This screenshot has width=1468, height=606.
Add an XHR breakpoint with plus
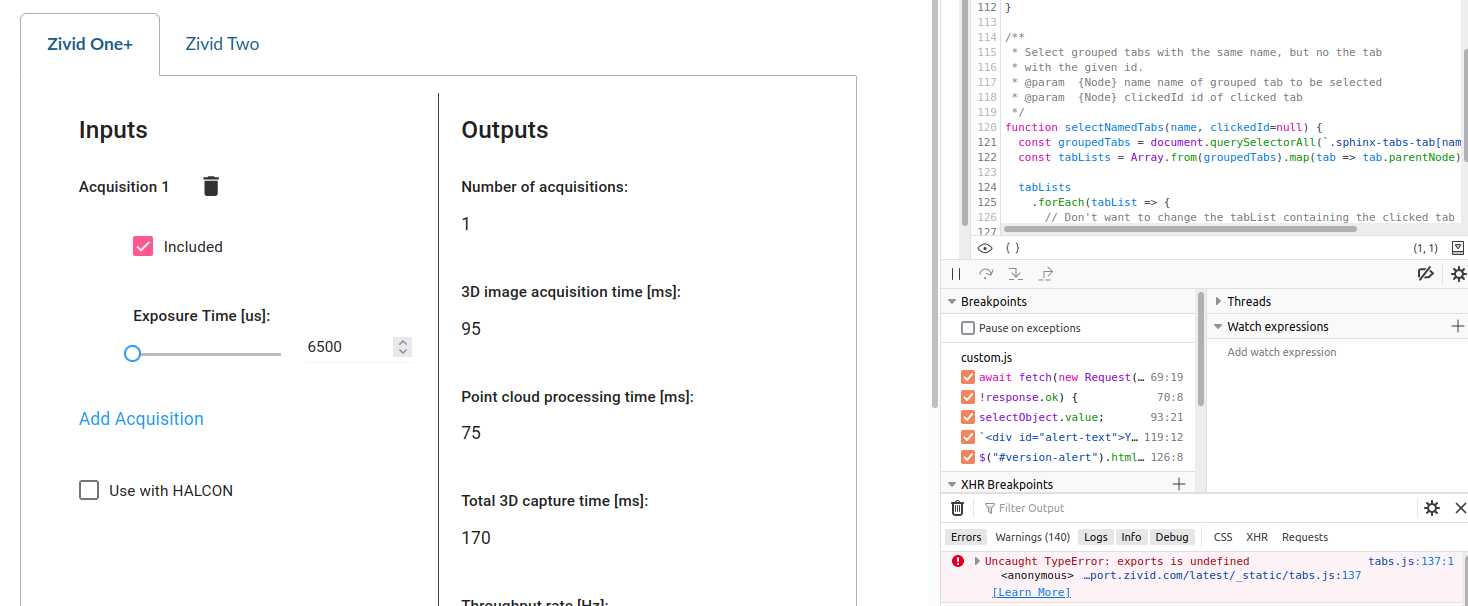(x=1179, y=484)
